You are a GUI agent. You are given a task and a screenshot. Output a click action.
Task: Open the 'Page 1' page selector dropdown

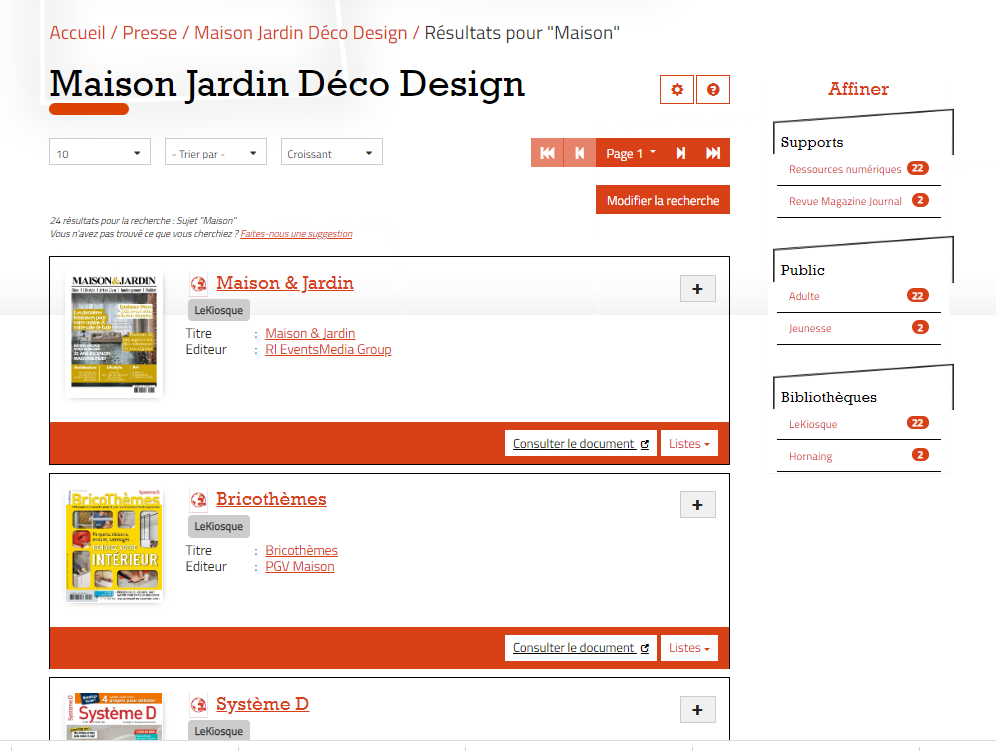click(x=631, y=153)
